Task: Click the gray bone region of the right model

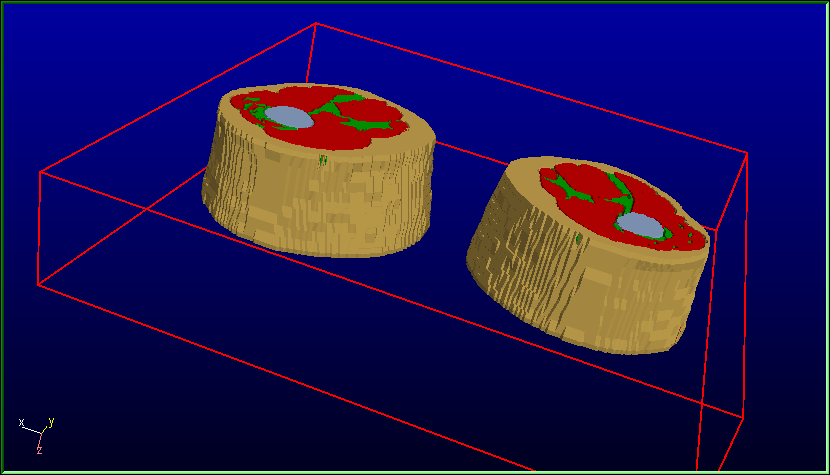Action: coord(640,225)
